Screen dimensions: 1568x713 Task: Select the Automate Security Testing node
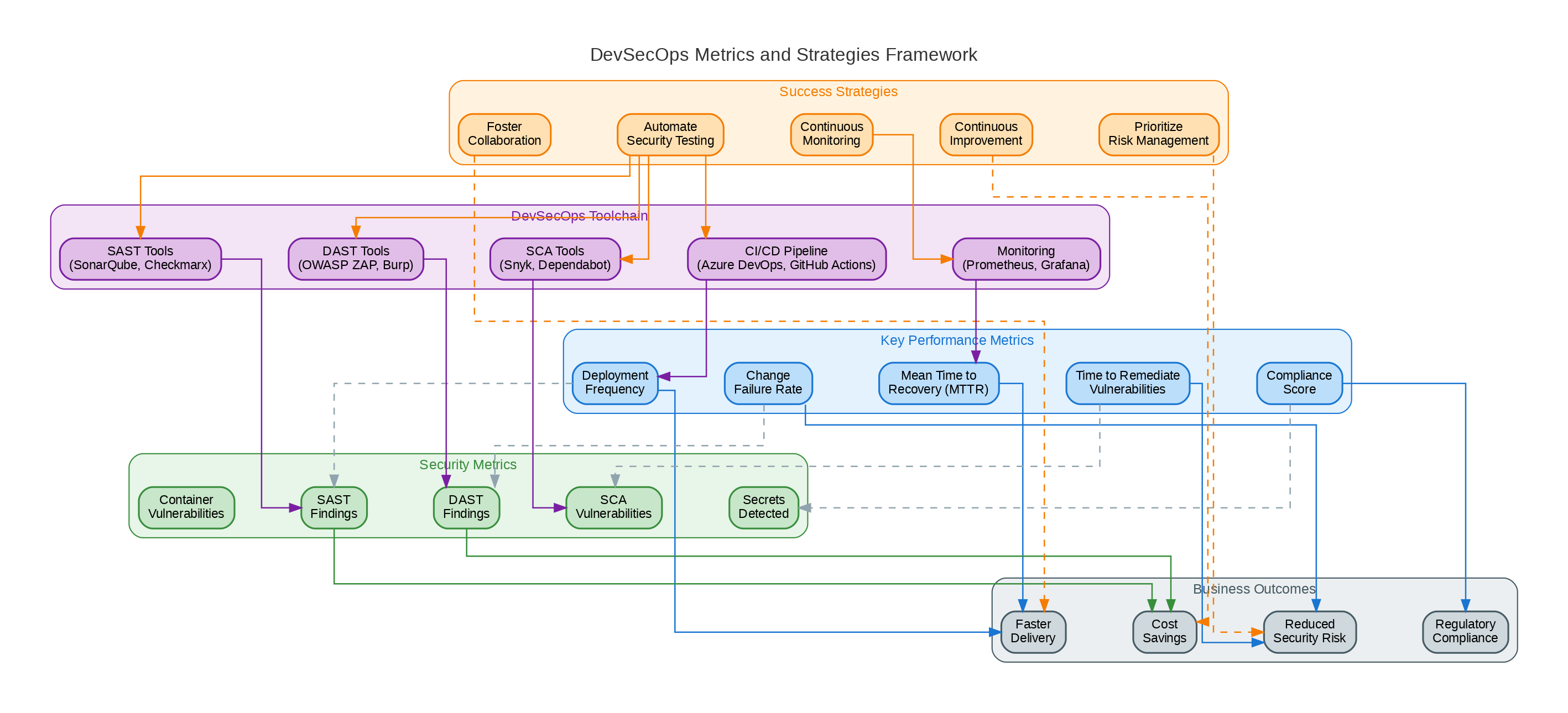[670, 134]
